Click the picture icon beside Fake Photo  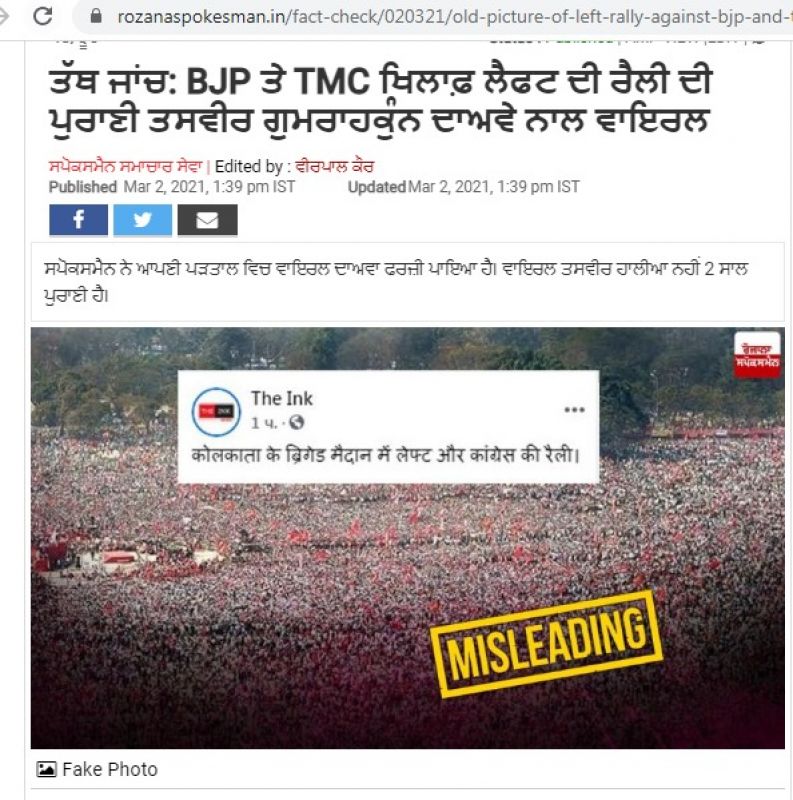[46, 769]
